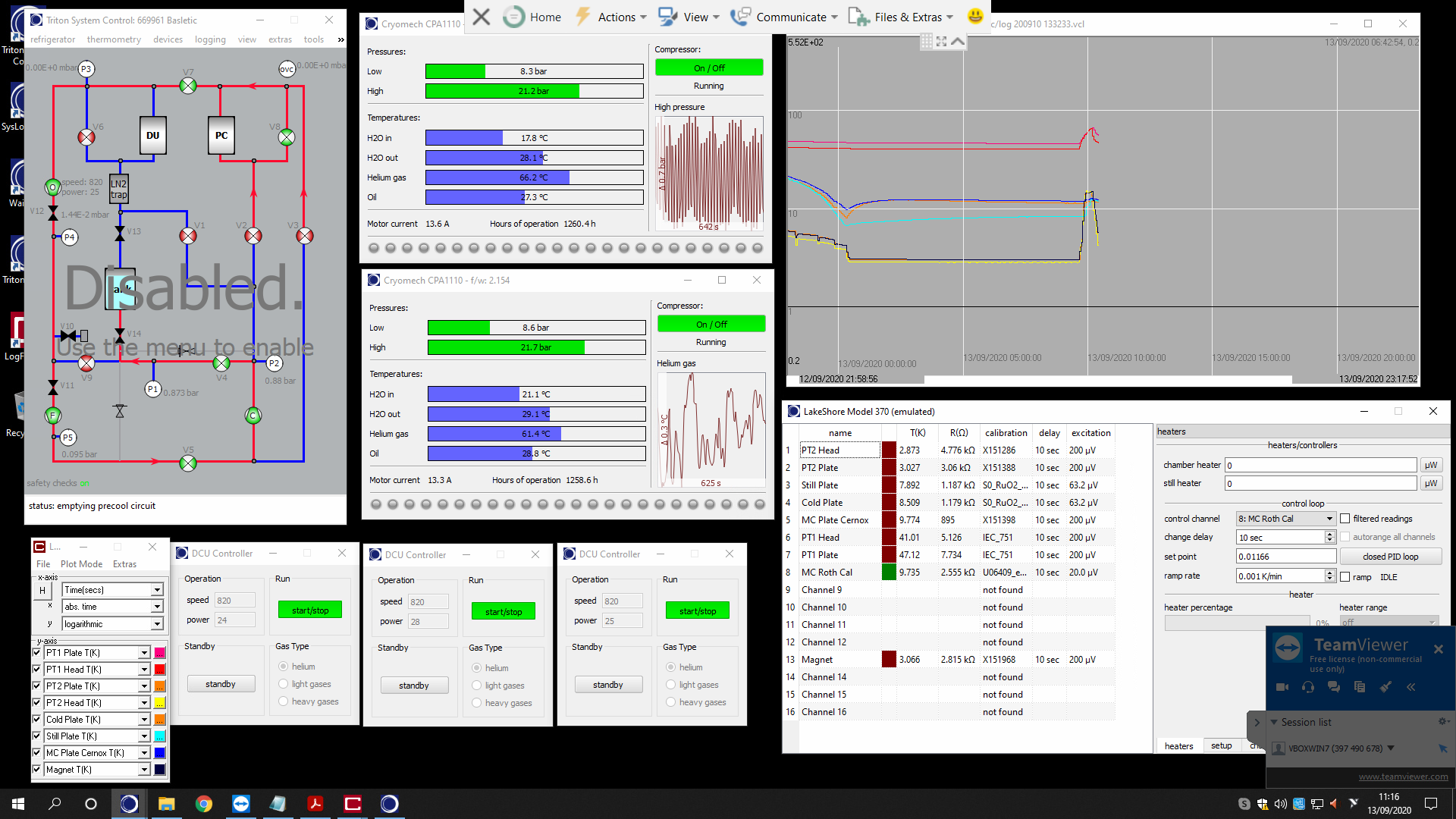Click valve V8 in the Triton schematic
The image size is (1456, 819).
287,137
